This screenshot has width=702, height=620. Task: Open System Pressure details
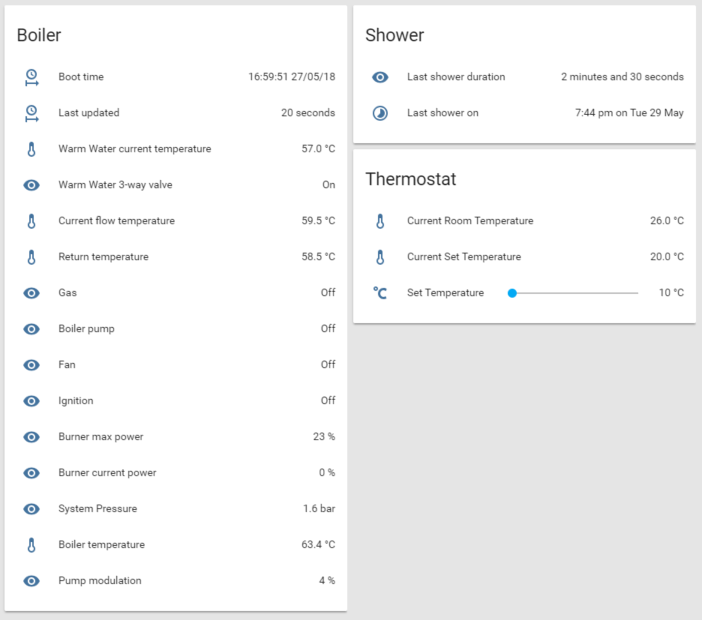[97, 509]
